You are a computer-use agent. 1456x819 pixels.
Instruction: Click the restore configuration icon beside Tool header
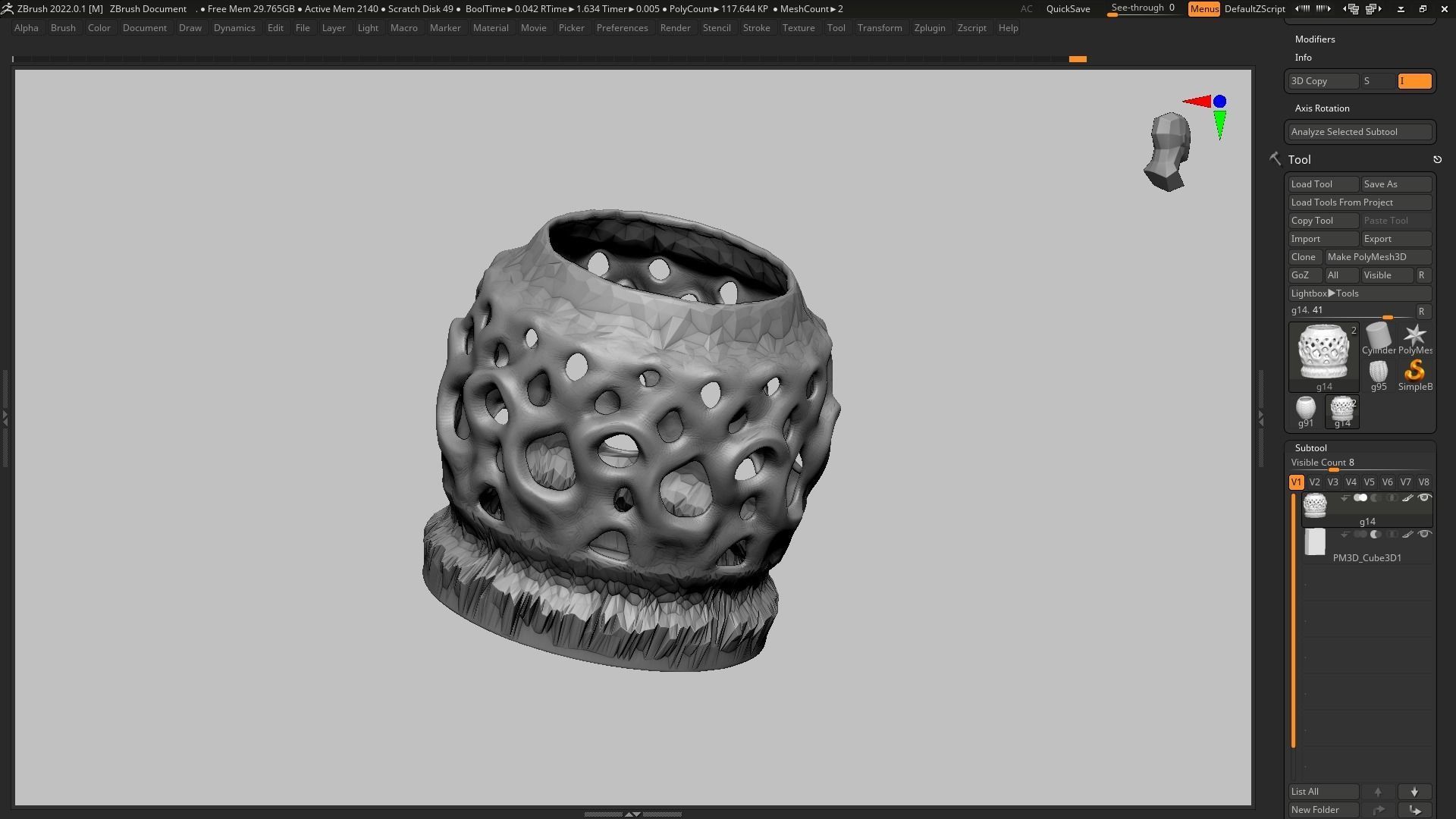[1437, 160]
